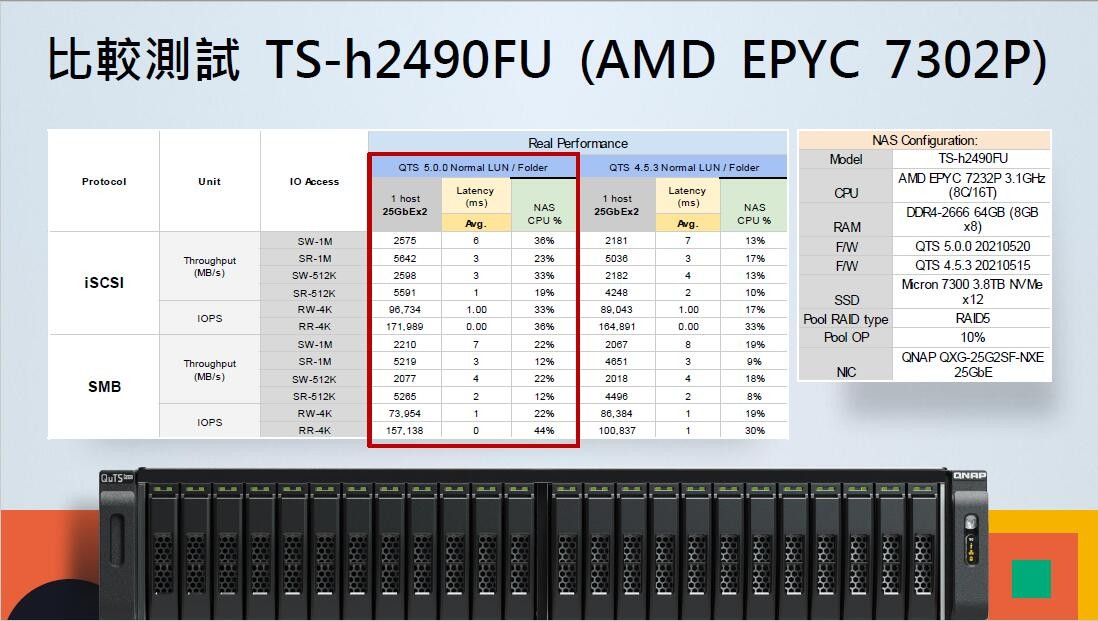
Task: Click the "Micron 7300 3.8TB NVMe x12" SSD value
Action: [972, 292]
